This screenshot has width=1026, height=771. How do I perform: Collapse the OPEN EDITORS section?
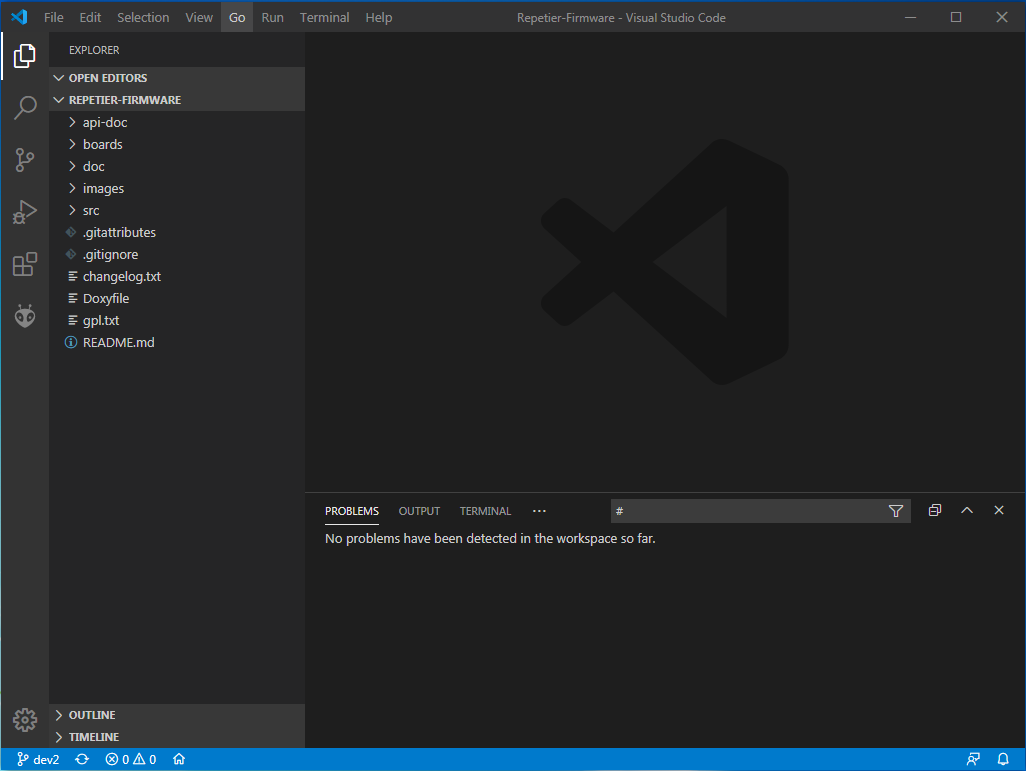coord(177,78)
